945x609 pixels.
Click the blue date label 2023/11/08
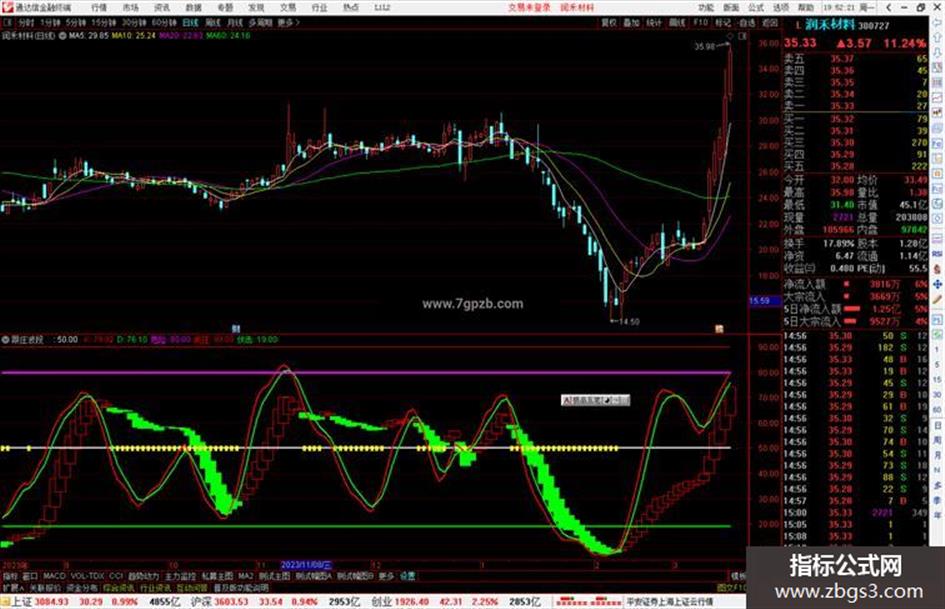click(x=306, y=565)
